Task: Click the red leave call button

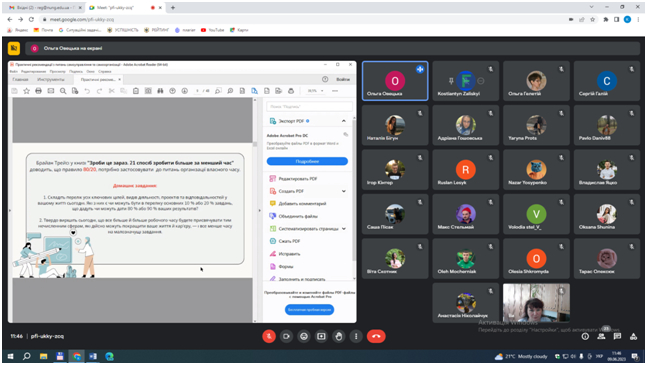Action: [x=376, y=336]
